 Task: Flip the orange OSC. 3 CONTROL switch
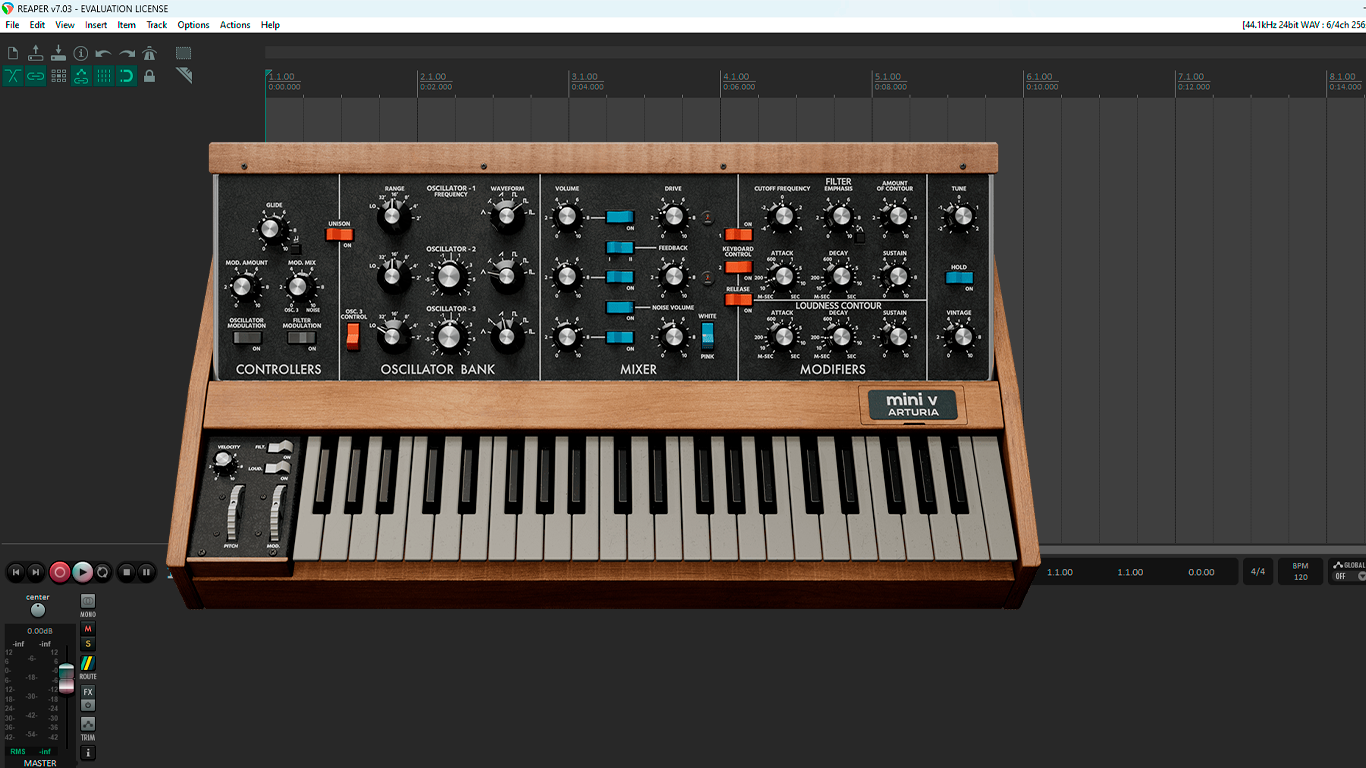pos(352,338)
